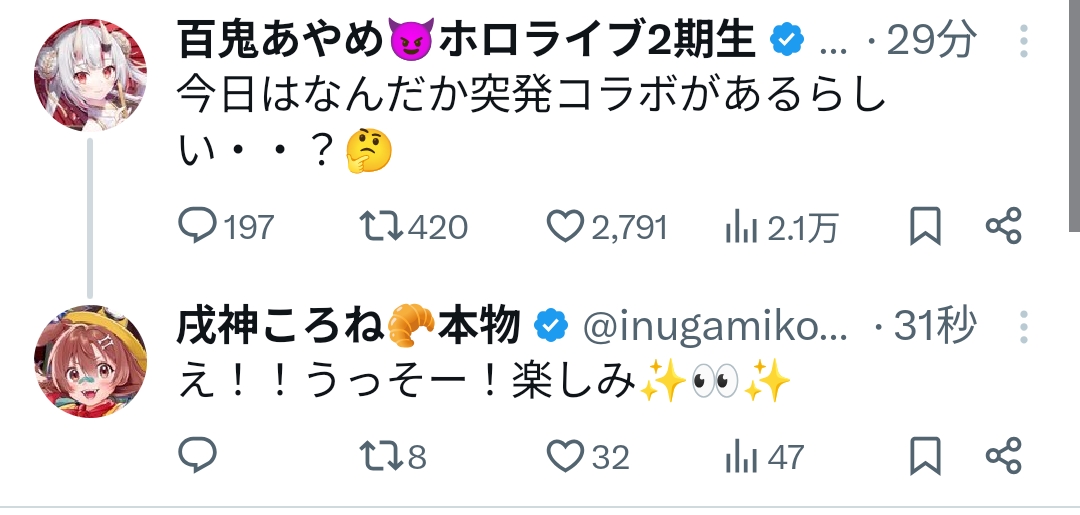Open more options on 戌神ころね's reply
This screenshot has width=1080, height=515.
pos(1024,326)
